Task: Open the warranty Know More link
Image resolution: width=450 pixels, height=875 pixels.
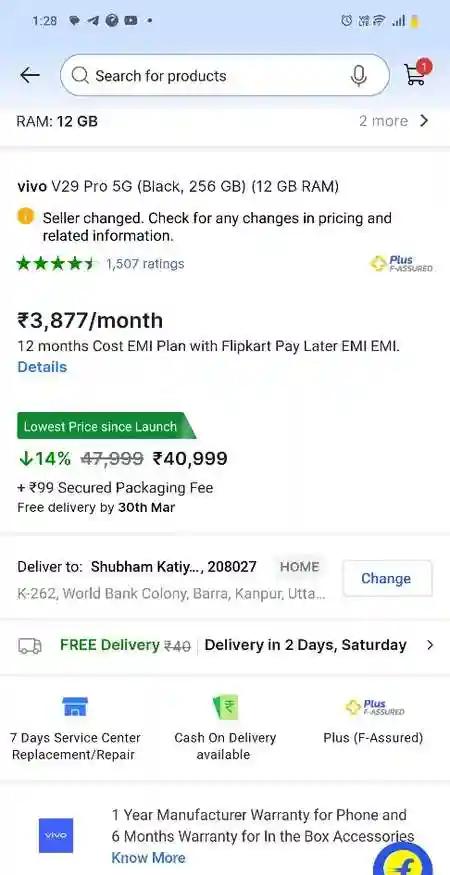Action: pyautogui.click(x=149, y=858)
